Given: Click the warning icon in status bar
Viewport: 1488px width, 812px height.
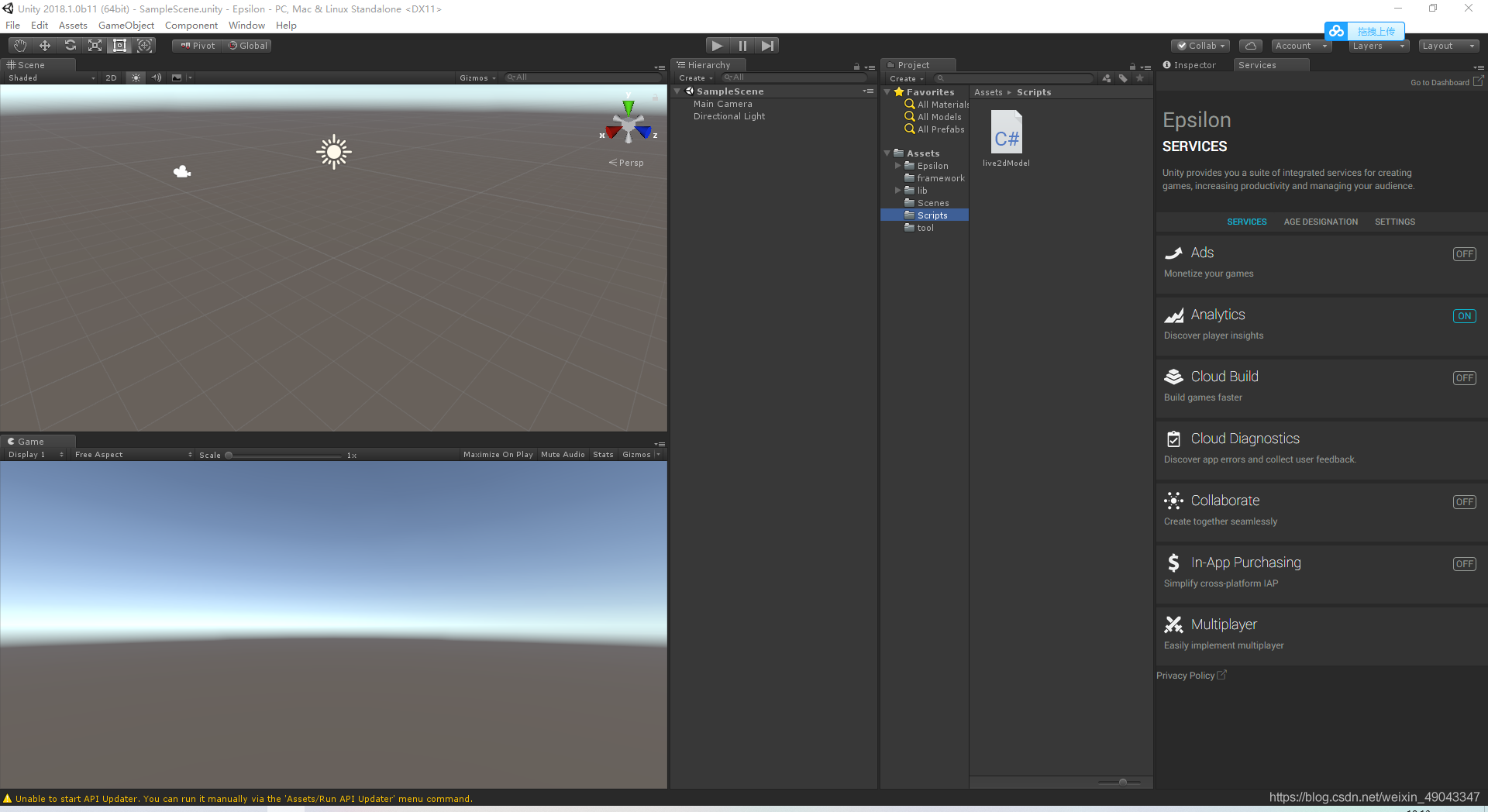Looking at the screenshot, I should (x=8, y=798).
